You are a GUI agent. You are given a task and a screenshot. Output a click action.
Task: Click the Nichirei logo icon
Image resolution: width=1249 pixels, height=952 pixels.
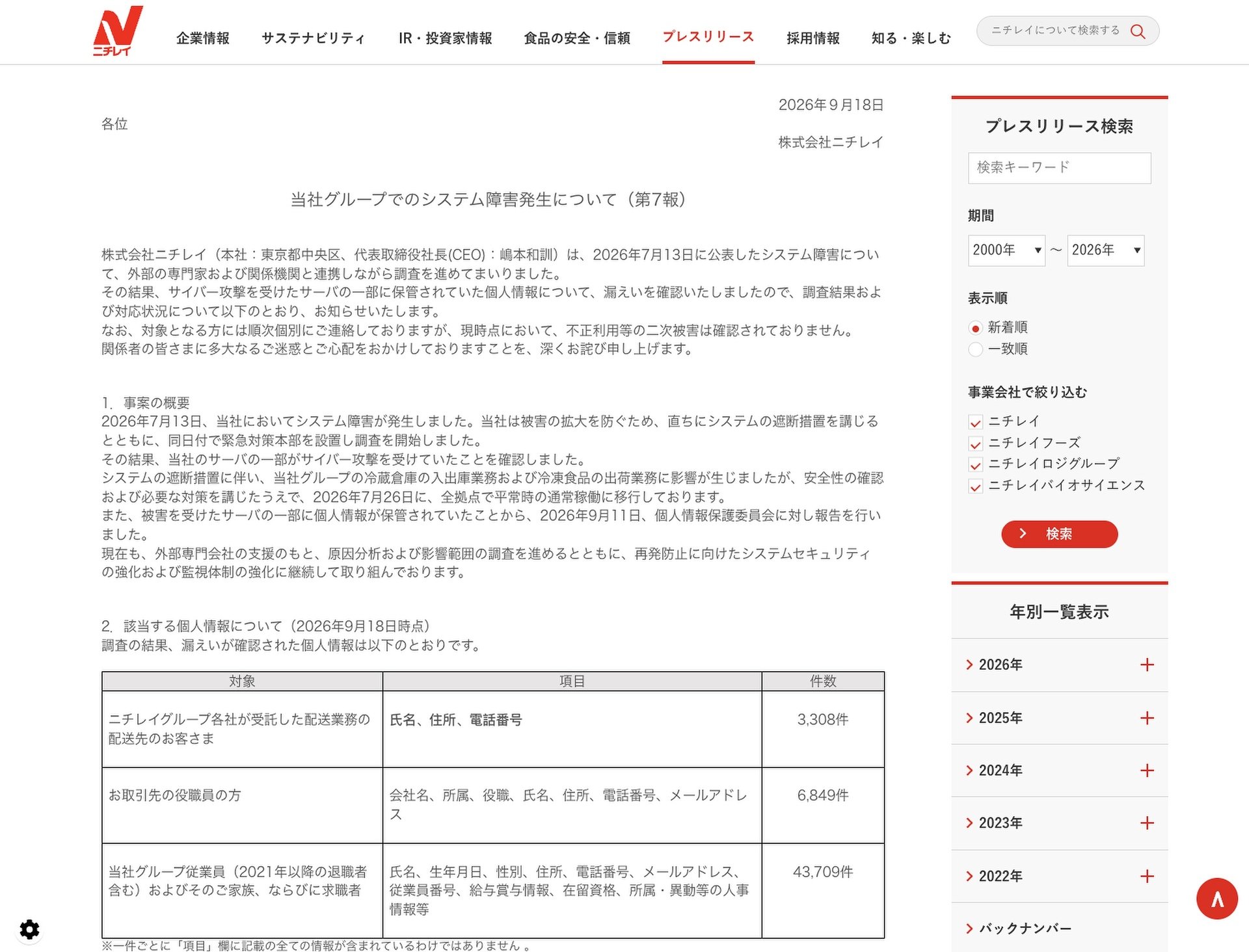[118, 31]
